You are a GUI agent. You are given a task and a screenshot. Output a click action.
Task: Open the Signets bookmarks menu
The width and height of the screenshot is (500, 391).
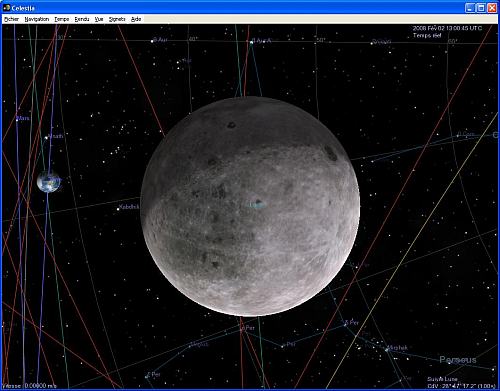point(117,19)
